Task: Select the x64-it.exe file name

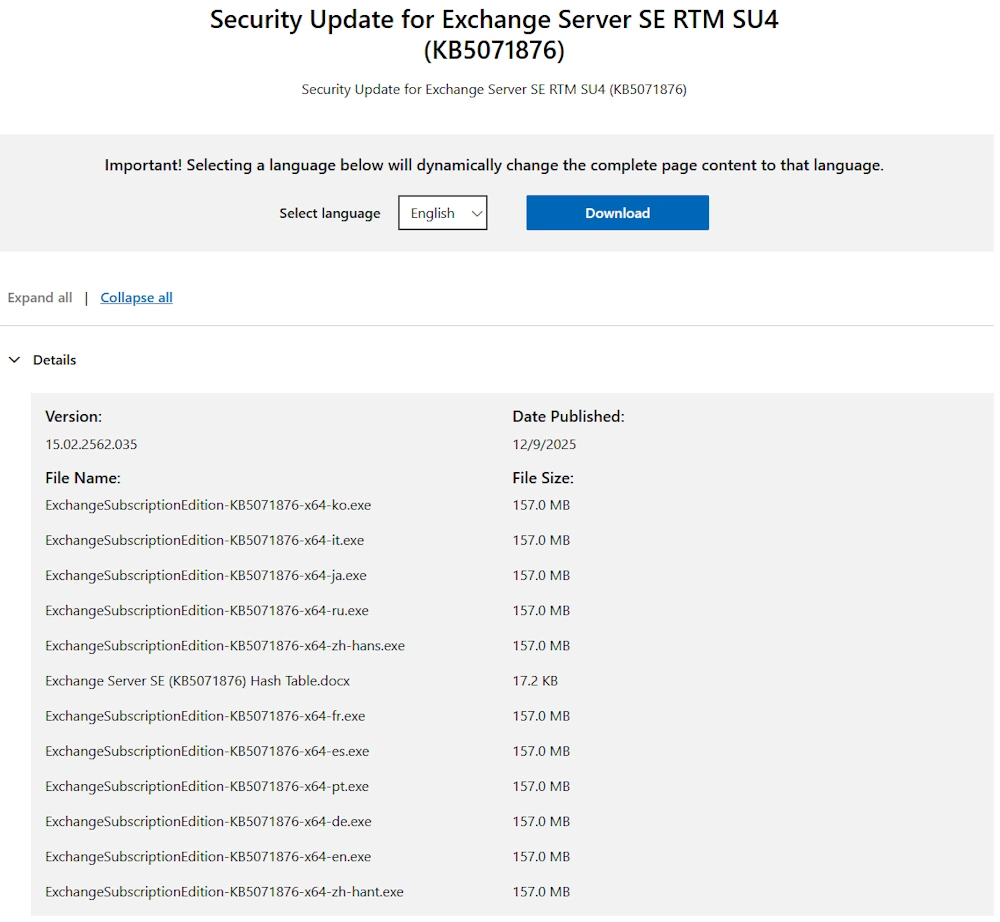Action: point(204,540)
